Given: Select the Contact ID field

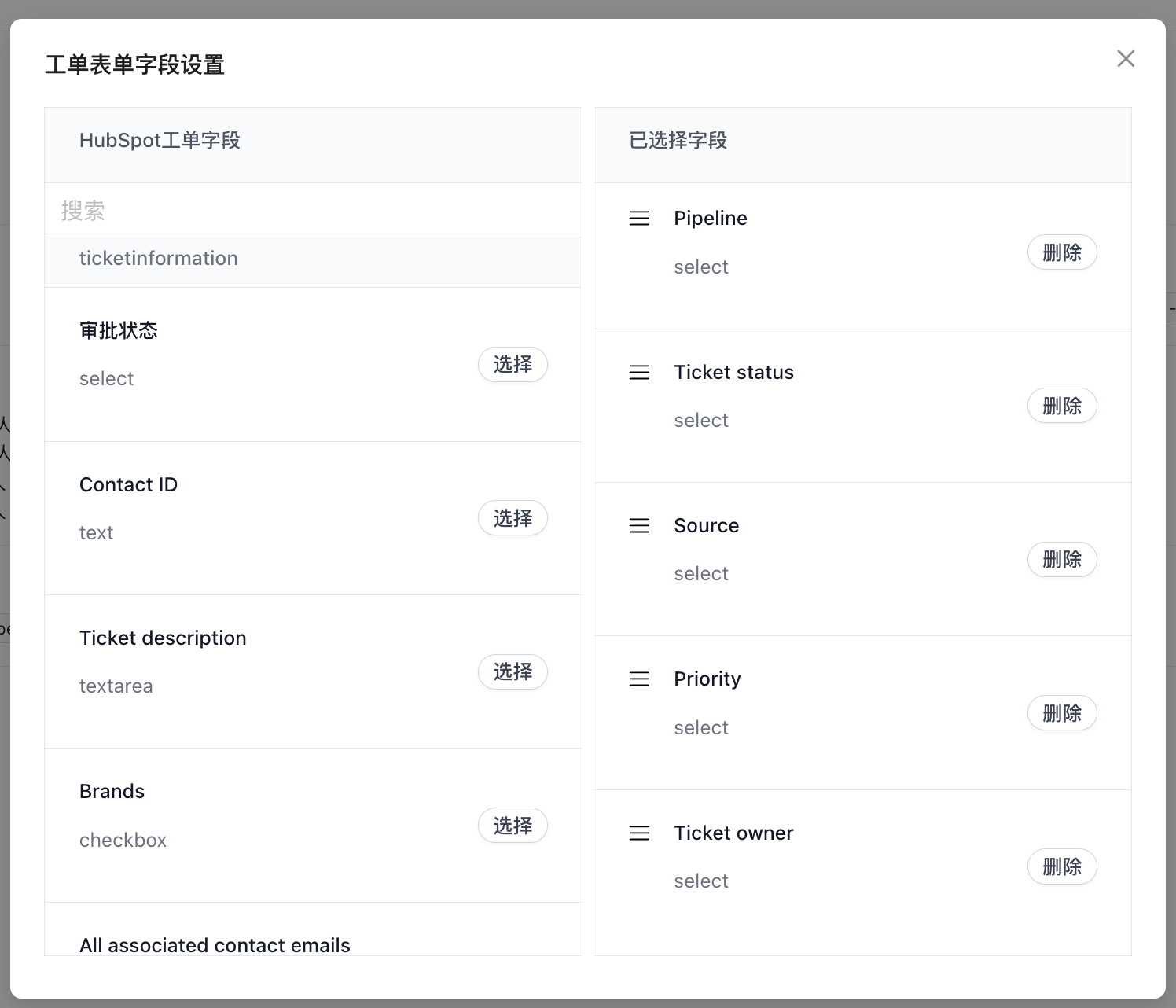Looking at the screenshot, I should point(513,517).
